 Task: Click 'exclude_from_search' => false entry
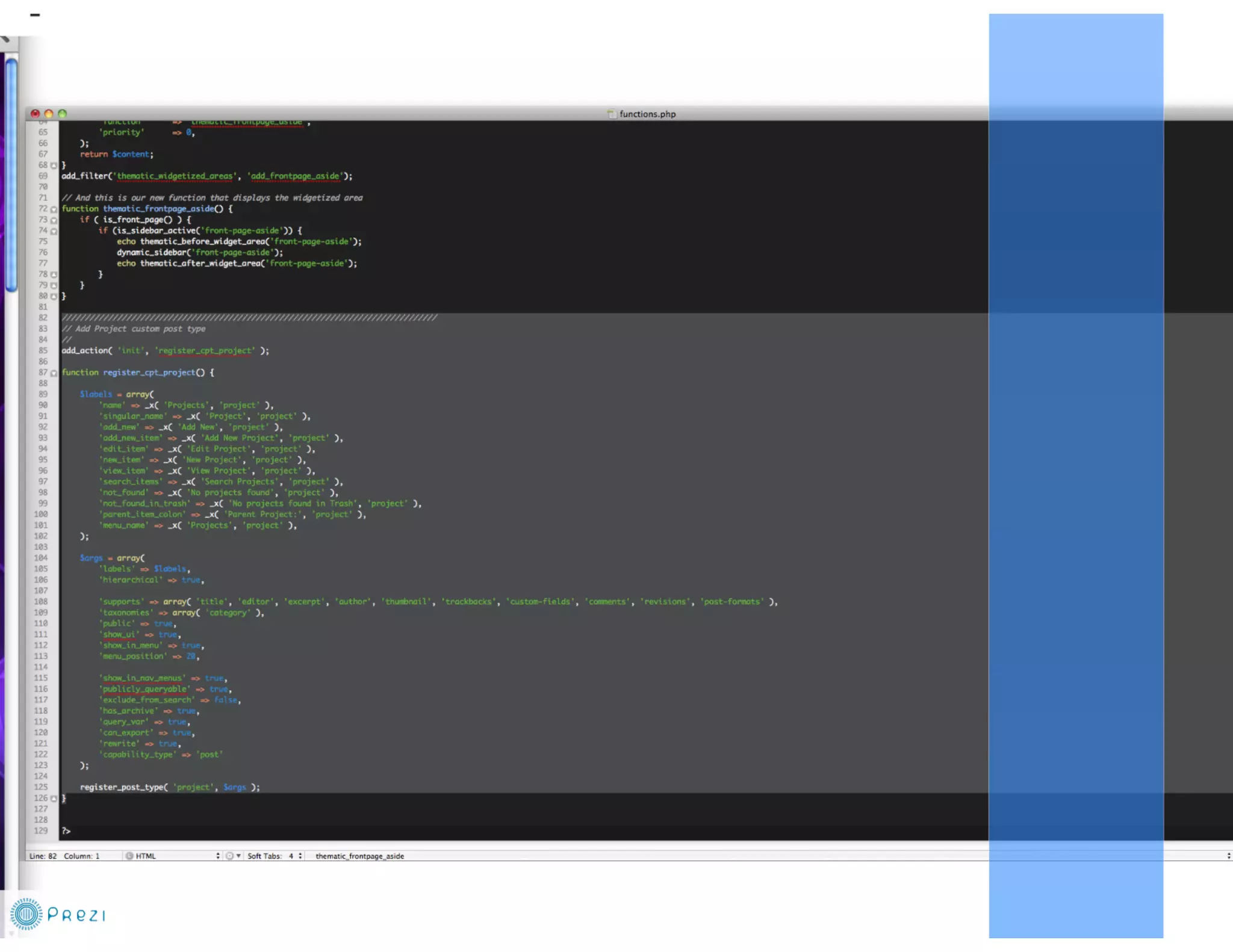pyautogui.click(x=170, y=700)
